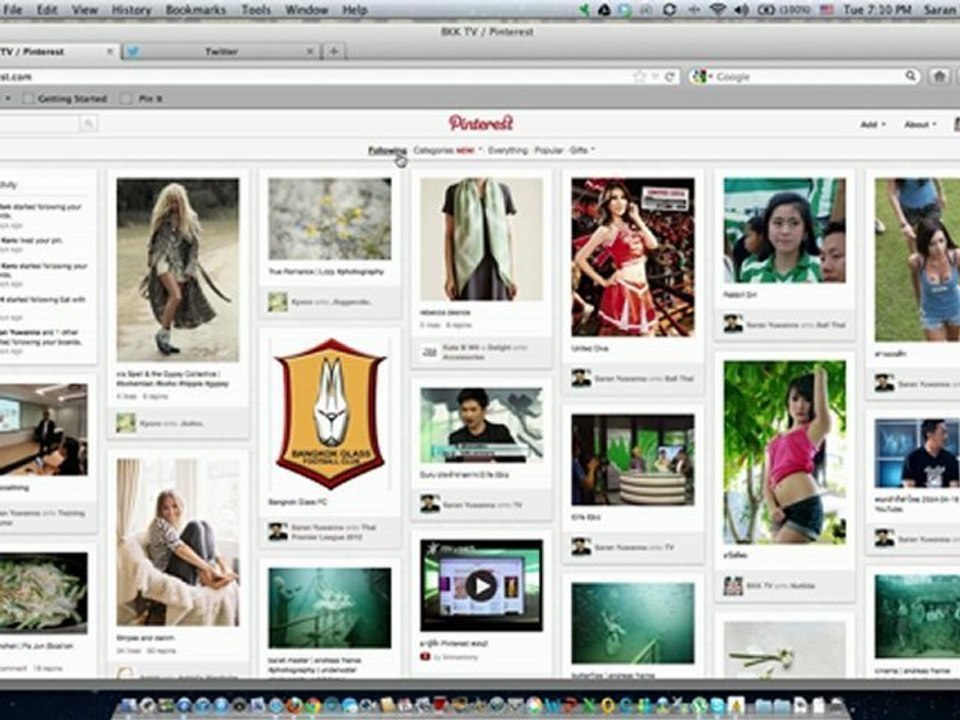Open Microsoft Word from the Dock
The width and height of the screenshot is (960, 720).
(x=552, y=706)
